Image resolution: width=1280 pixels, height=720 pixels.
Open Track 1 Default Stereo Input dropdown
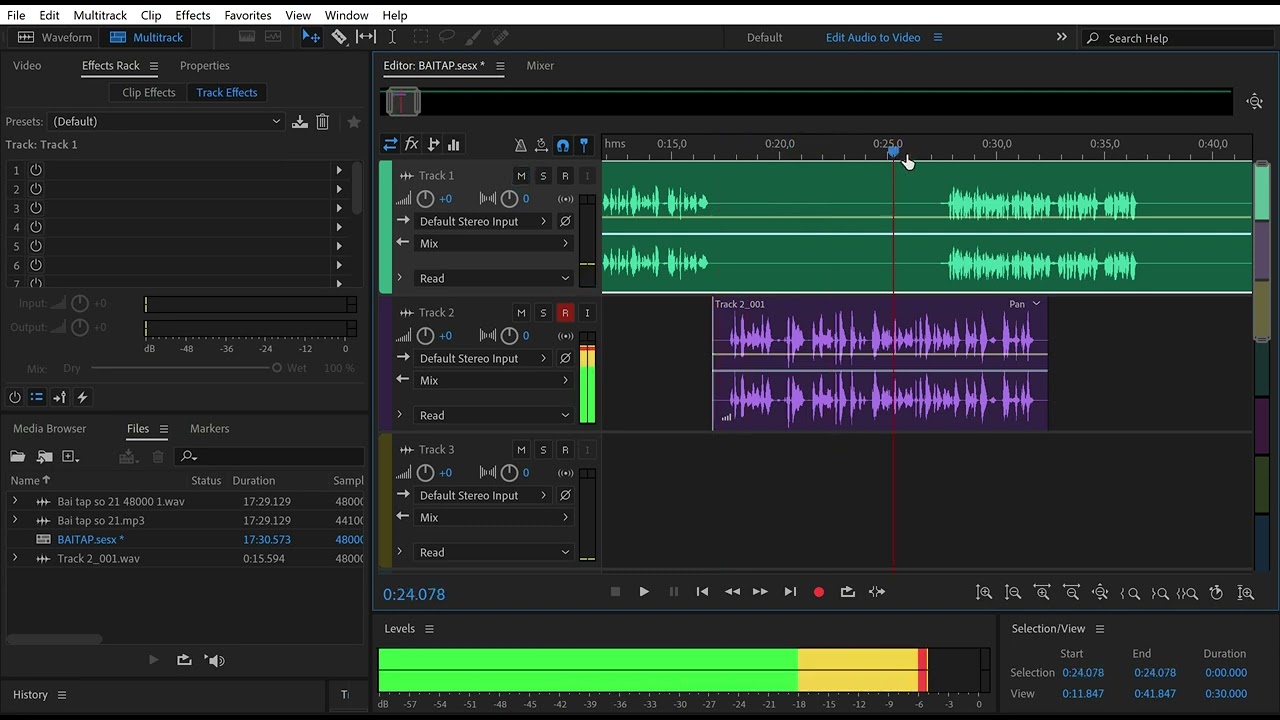click(484, 221)
